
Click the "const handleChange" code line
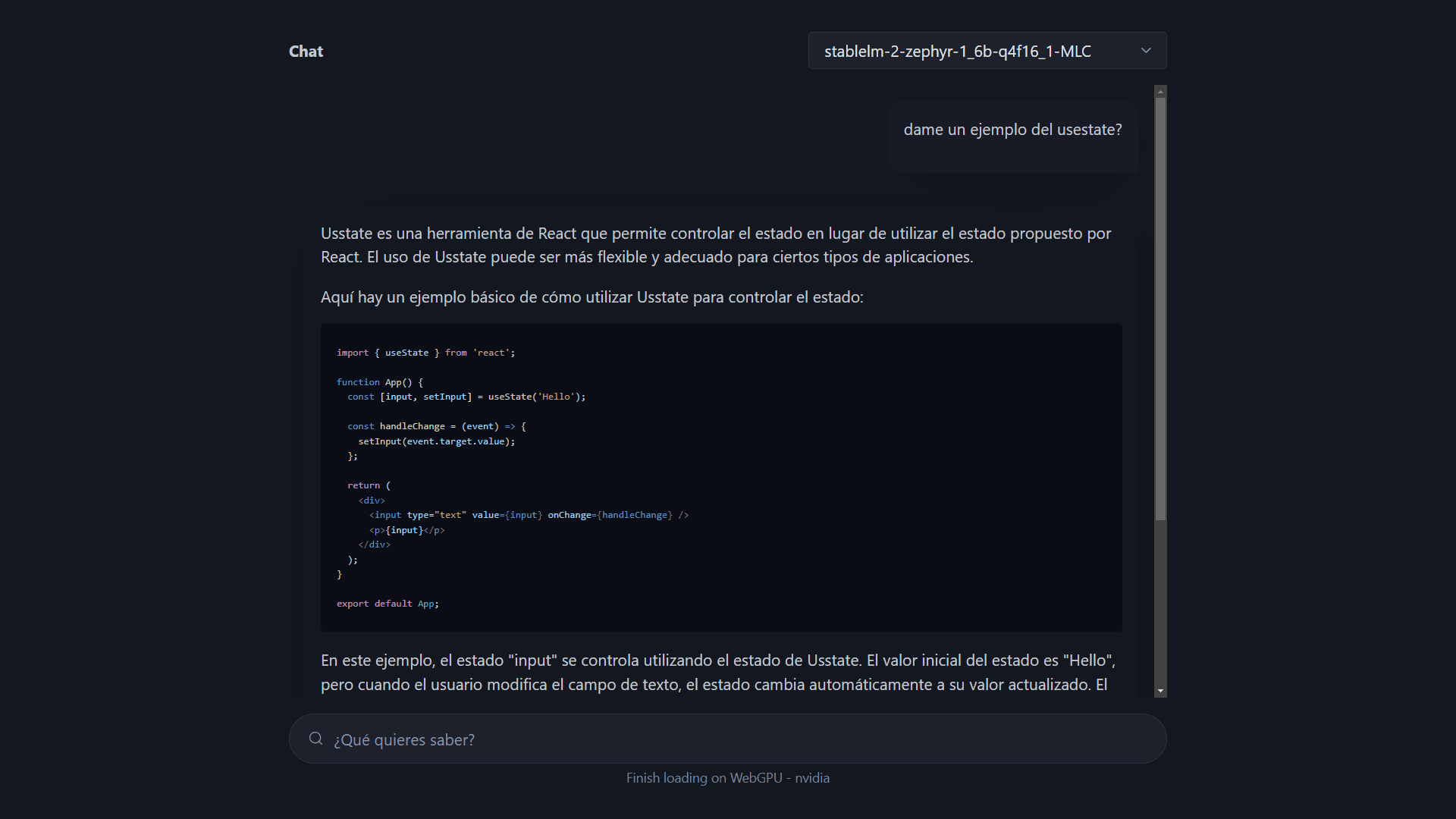coord(437,426)
